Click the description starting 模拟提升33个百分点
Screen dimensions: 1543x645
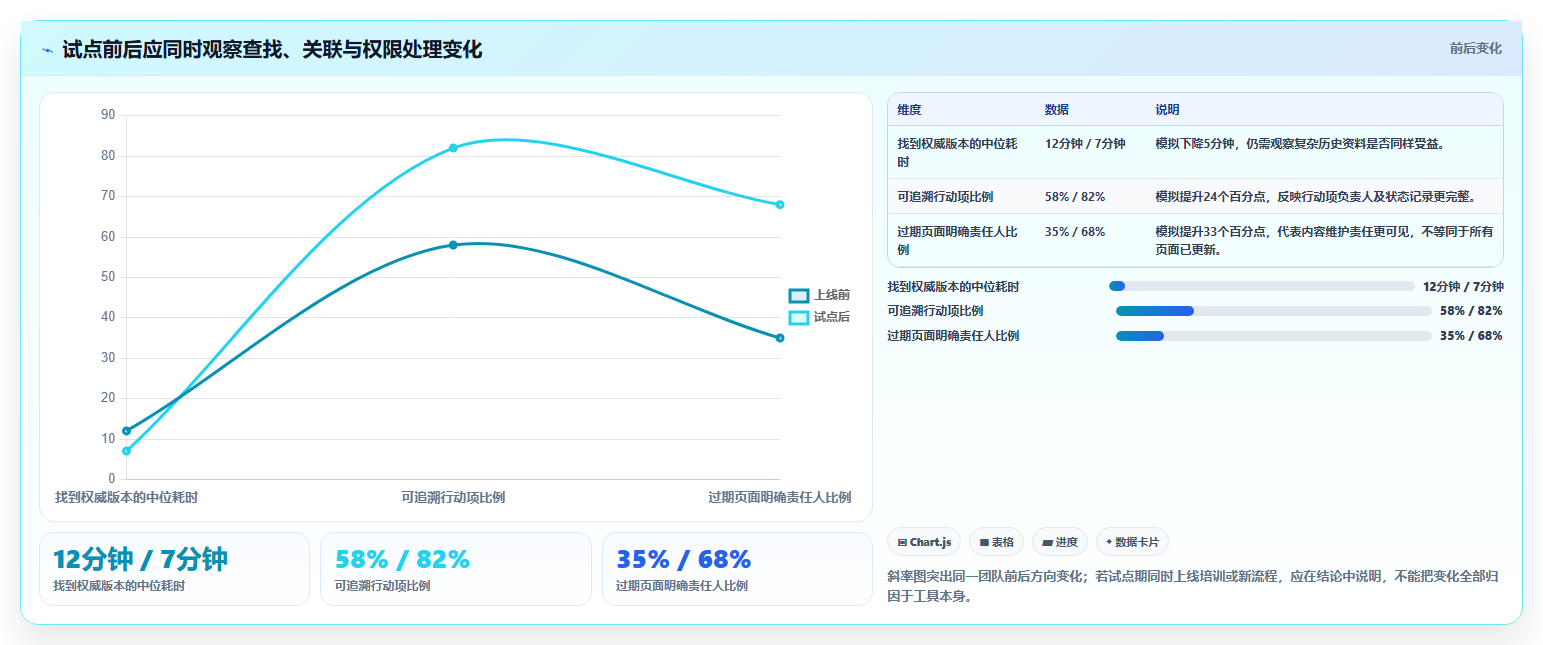pyautogui.click(x=1324, y=240)
